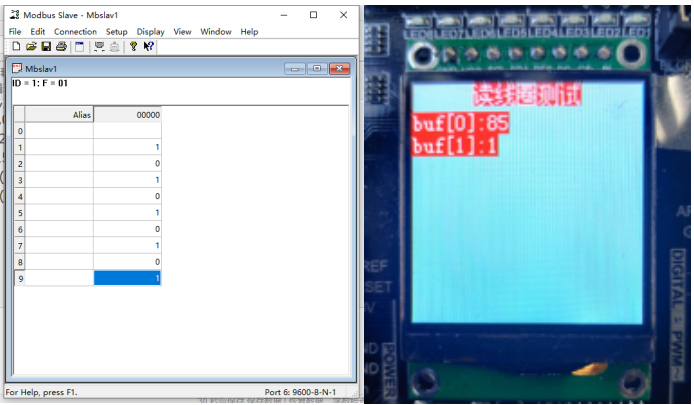The height and width of the screenshot is (405, 694).
Task: Open the File menu
Action: point(15,31)
